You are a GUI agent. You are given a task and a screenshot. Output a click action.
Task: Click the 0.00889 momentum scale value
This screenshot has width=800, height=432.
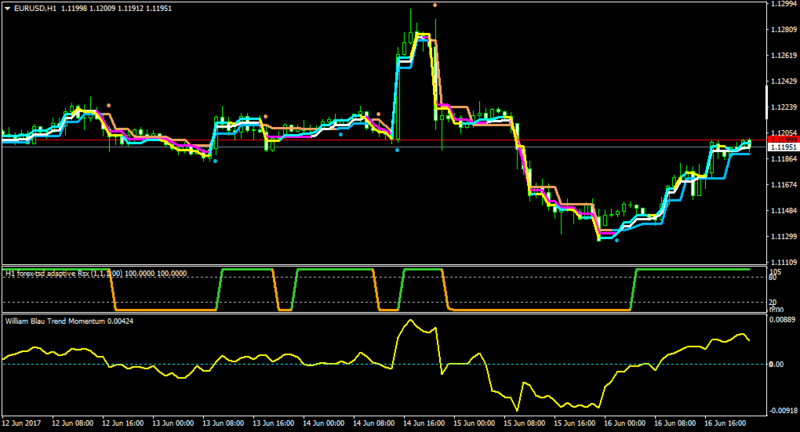[783, 320]
